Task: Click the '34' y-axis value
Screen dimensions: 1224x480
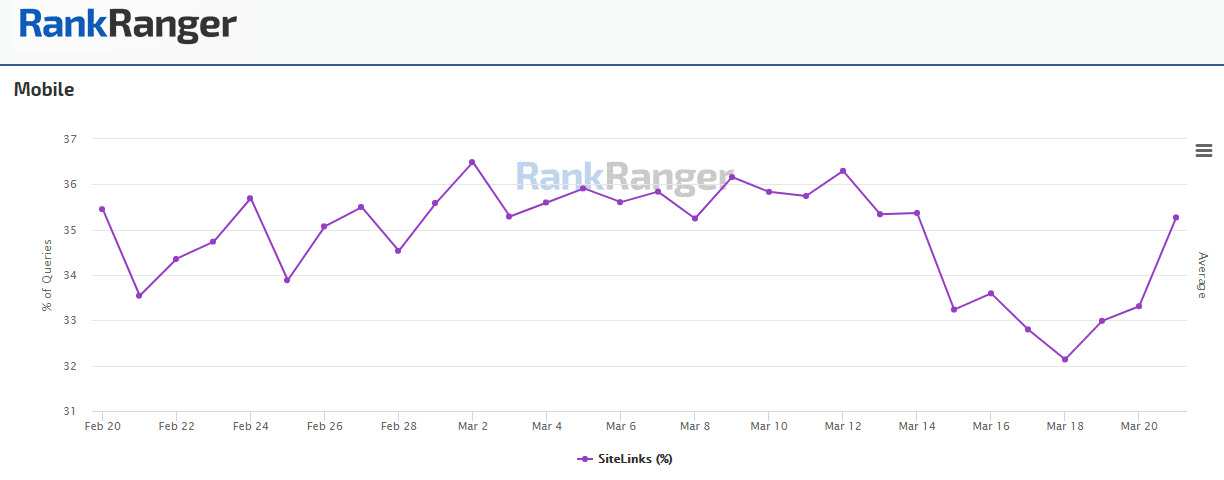Action: coord(69,275)
